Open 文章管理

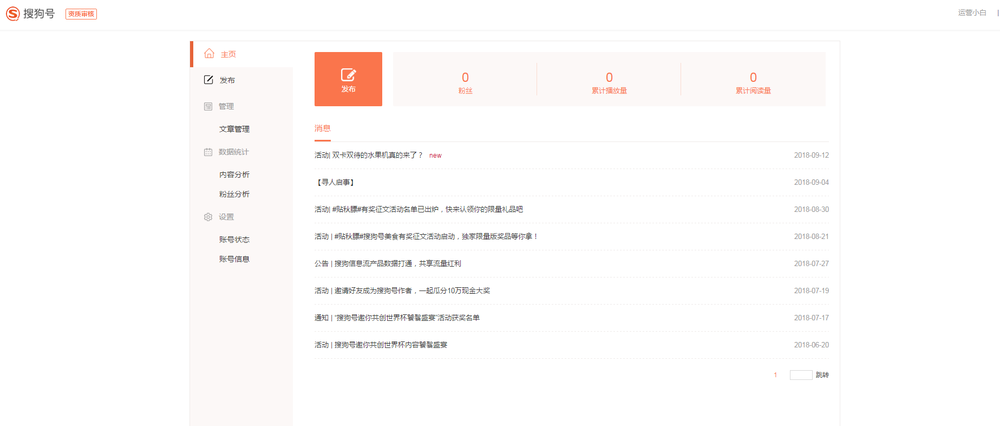pyautogui.click(x=234, y=129)
